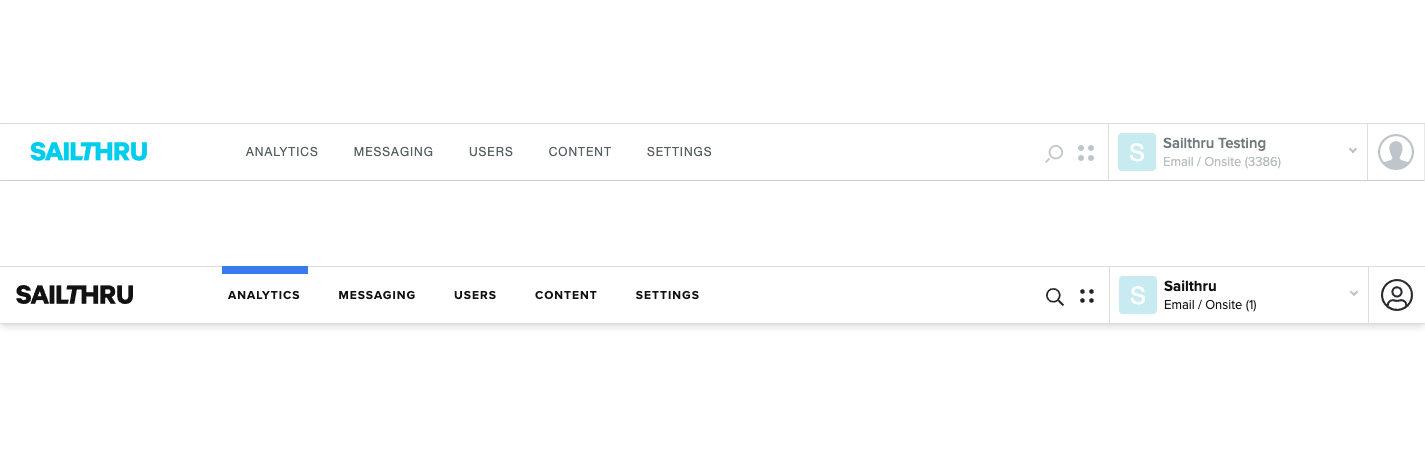The width and height of the screenshot is (1425, 468).
Task: Click the black Sailthru logo
Action: coord(75,295)
